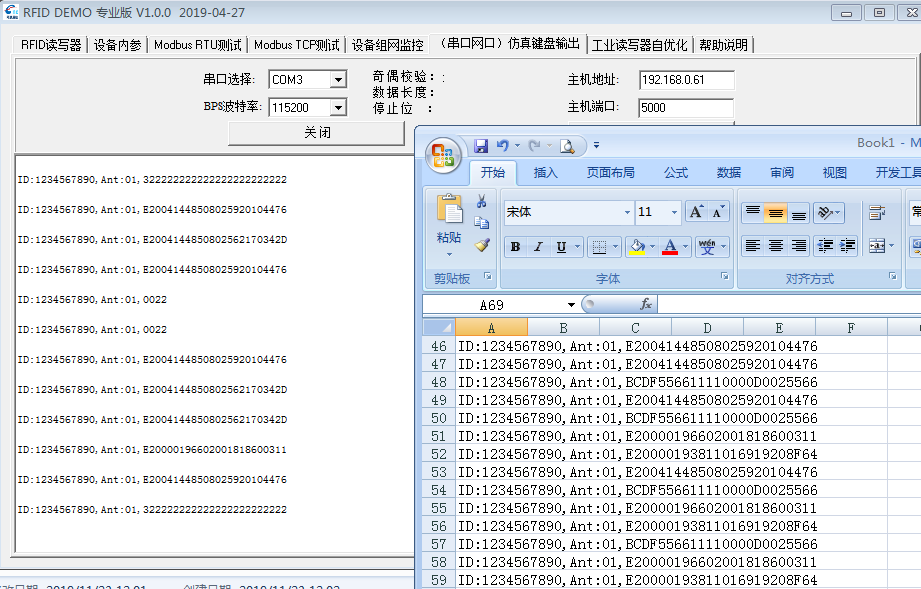The height and width of the screenshot is (589, 921).
Task: Align cell text to bottom
Action: pyautogui.click(x=799, y=212)
